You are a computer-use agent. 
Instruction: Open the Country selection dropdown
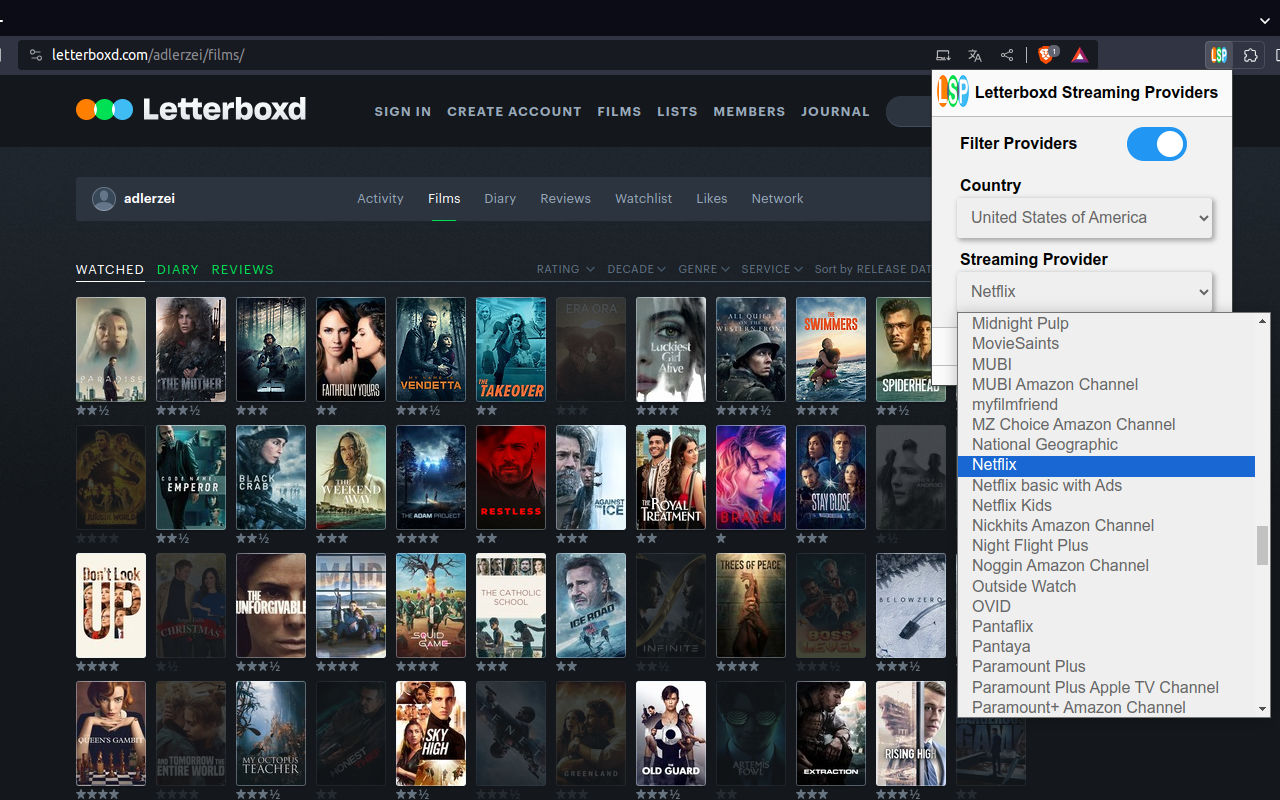pos(1084,217)
